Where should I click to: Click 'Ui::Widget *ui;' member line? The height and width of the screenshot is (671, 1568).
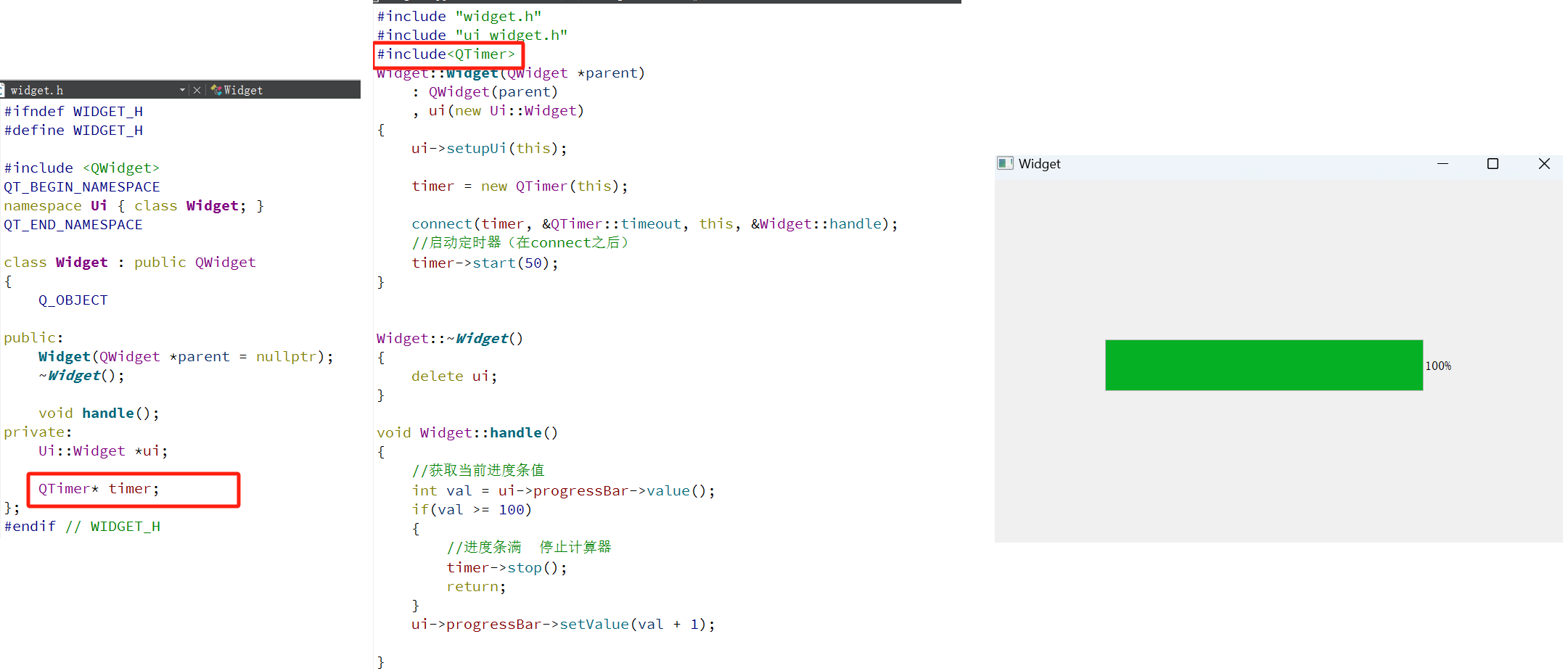point(103,450)
